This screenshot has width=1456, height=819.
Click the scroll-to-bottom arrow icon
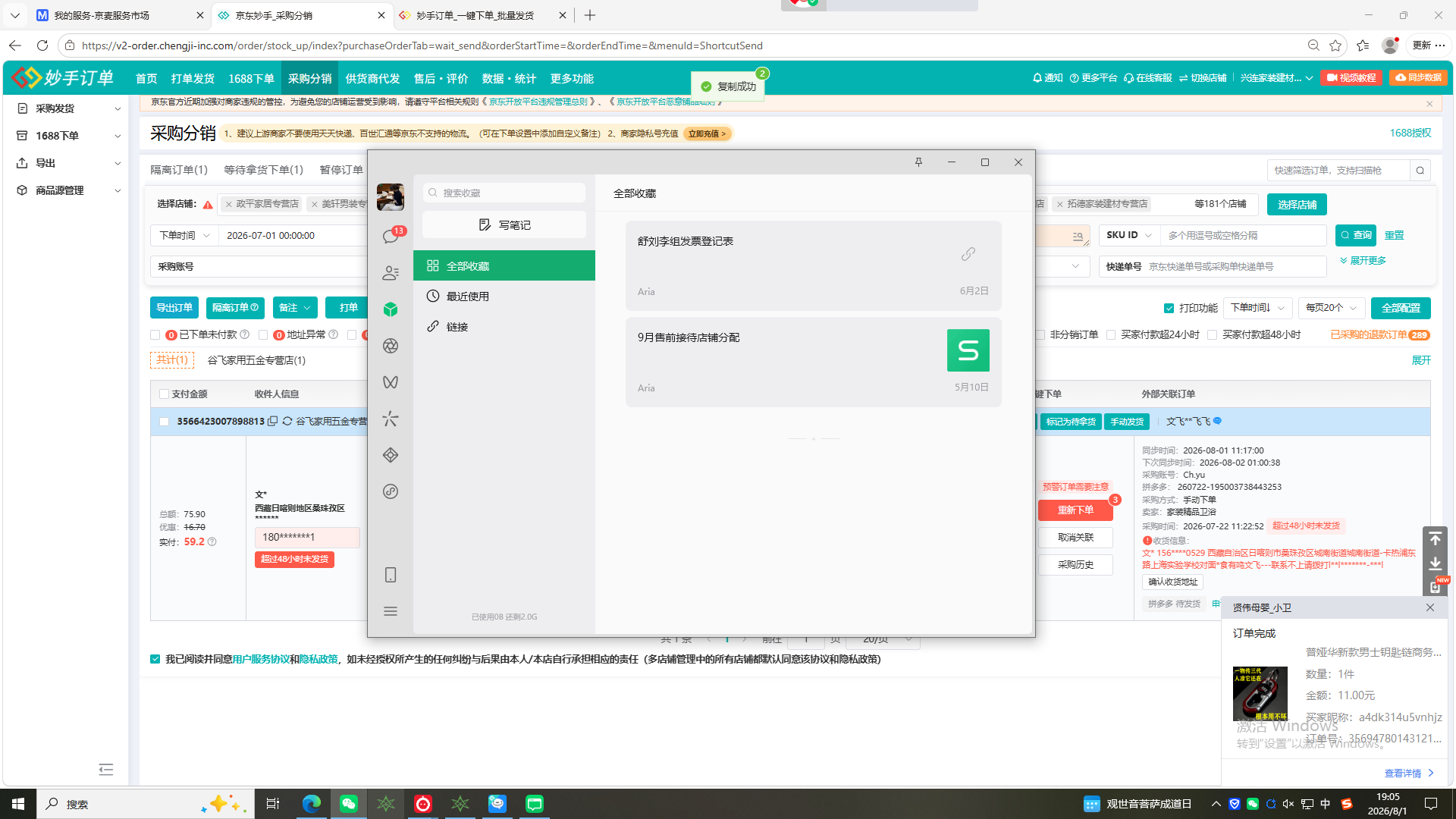tap(1435, 563)
